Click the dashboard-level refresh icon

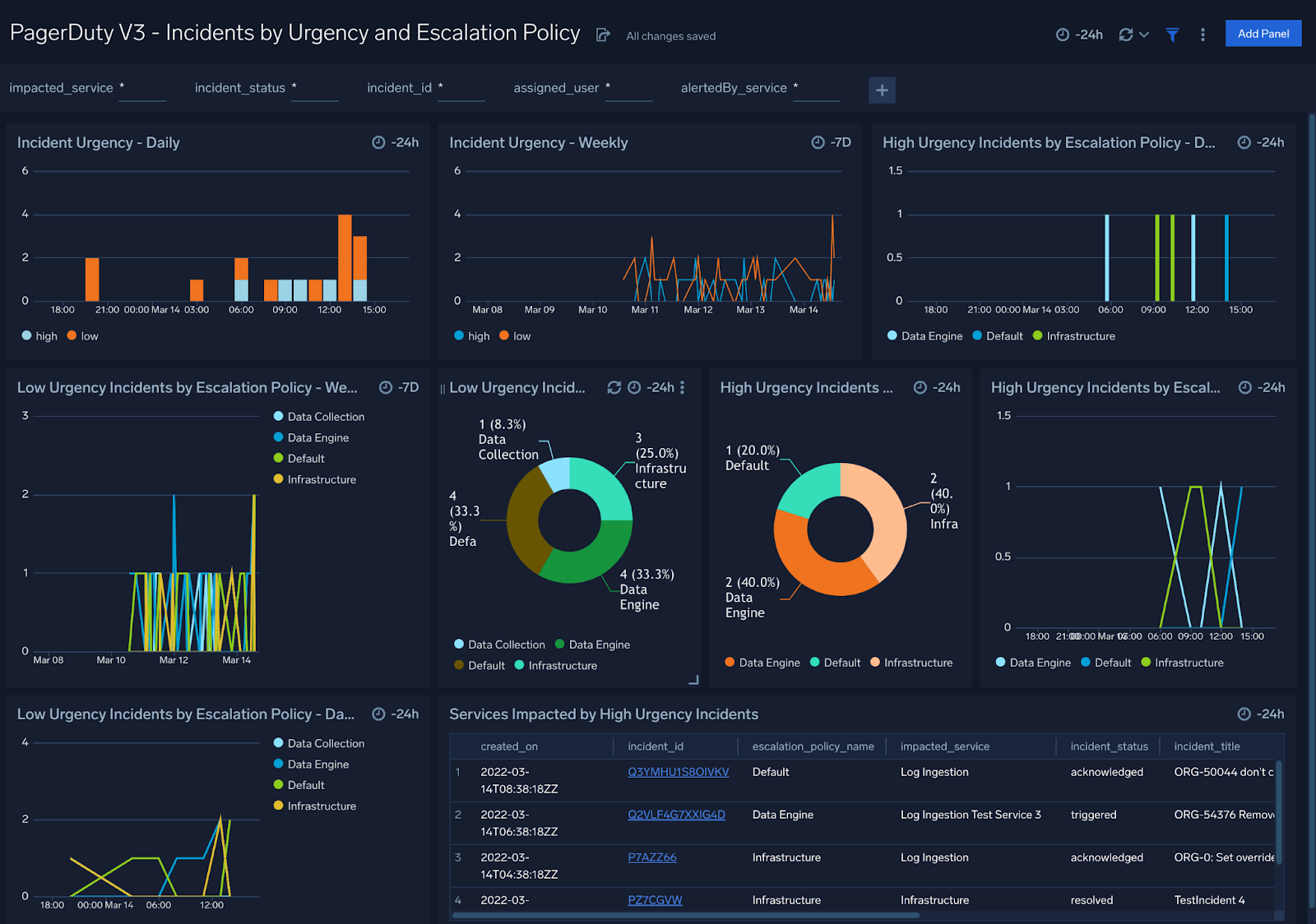click(x=1126, y=34)
